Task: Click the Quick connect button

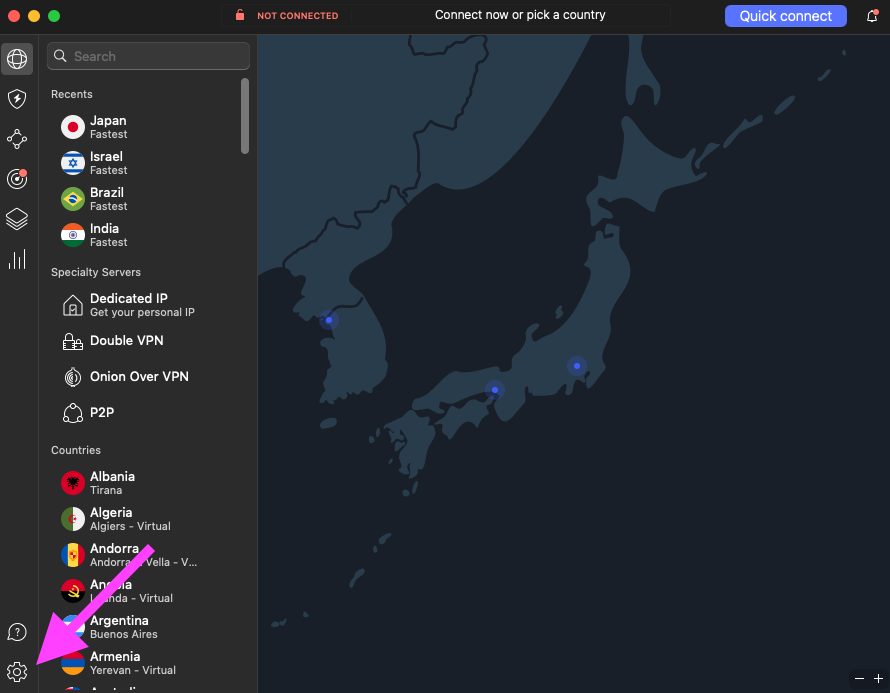Action: 786,16
